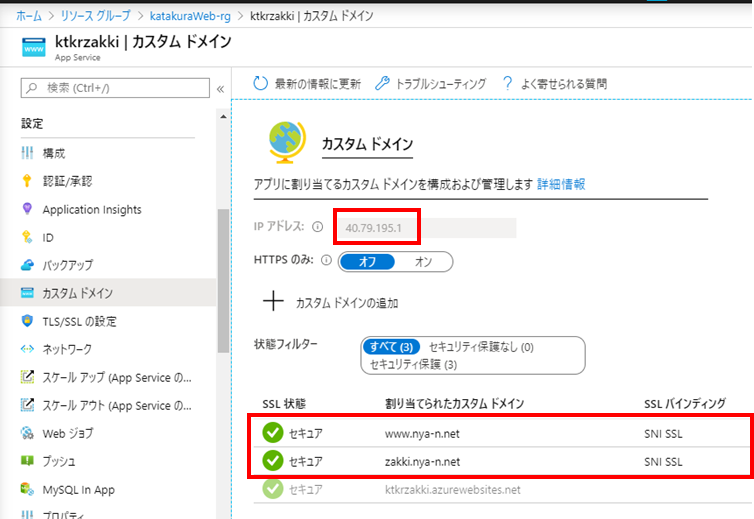Select すべて (3) status filter
Viewport: 754px width, 519px height.
click(391, 347)
